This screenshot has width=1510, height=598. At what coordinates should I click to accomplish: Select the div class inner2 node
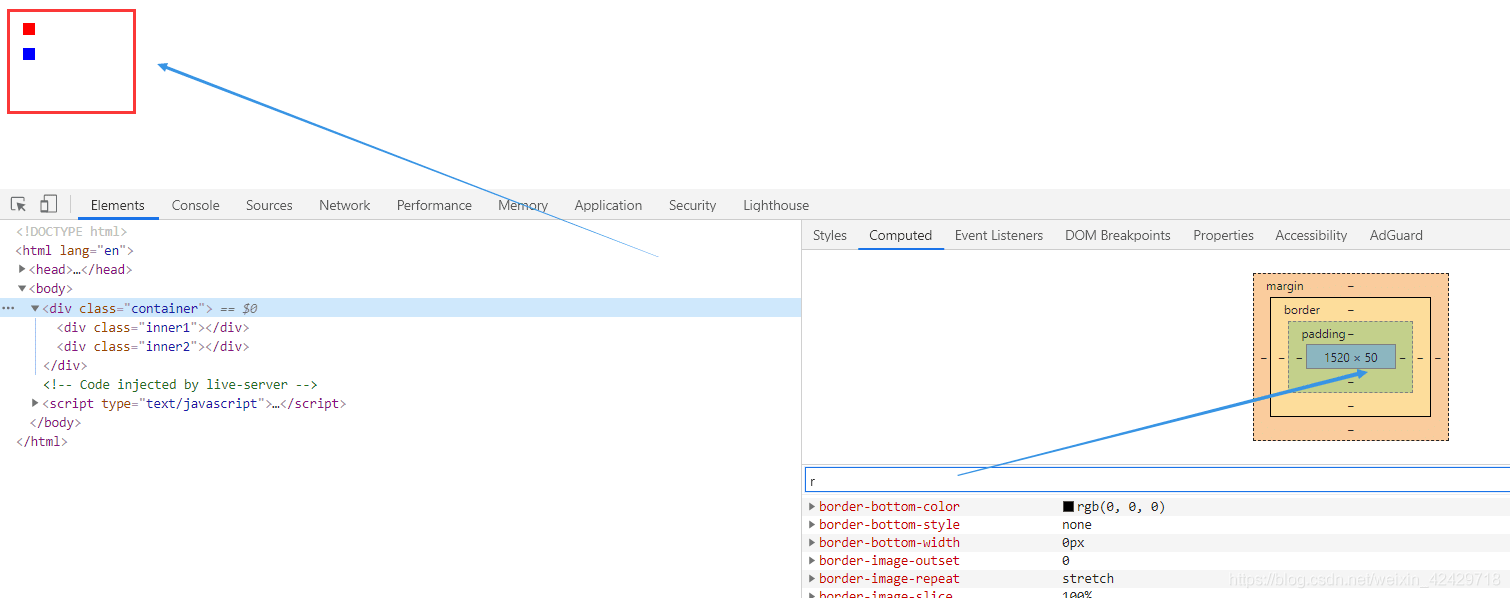click(153, 346)
